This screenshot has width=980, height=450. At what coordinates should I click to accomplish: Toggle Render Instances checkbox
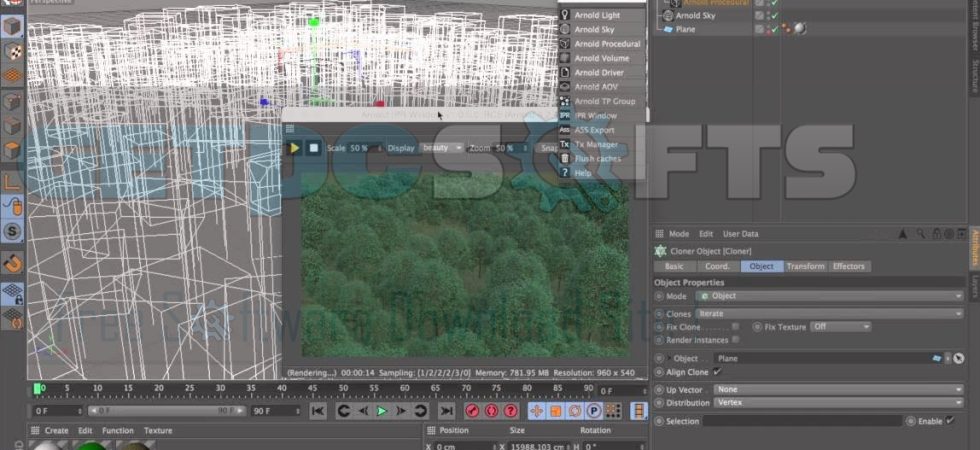tap(736, 340)
